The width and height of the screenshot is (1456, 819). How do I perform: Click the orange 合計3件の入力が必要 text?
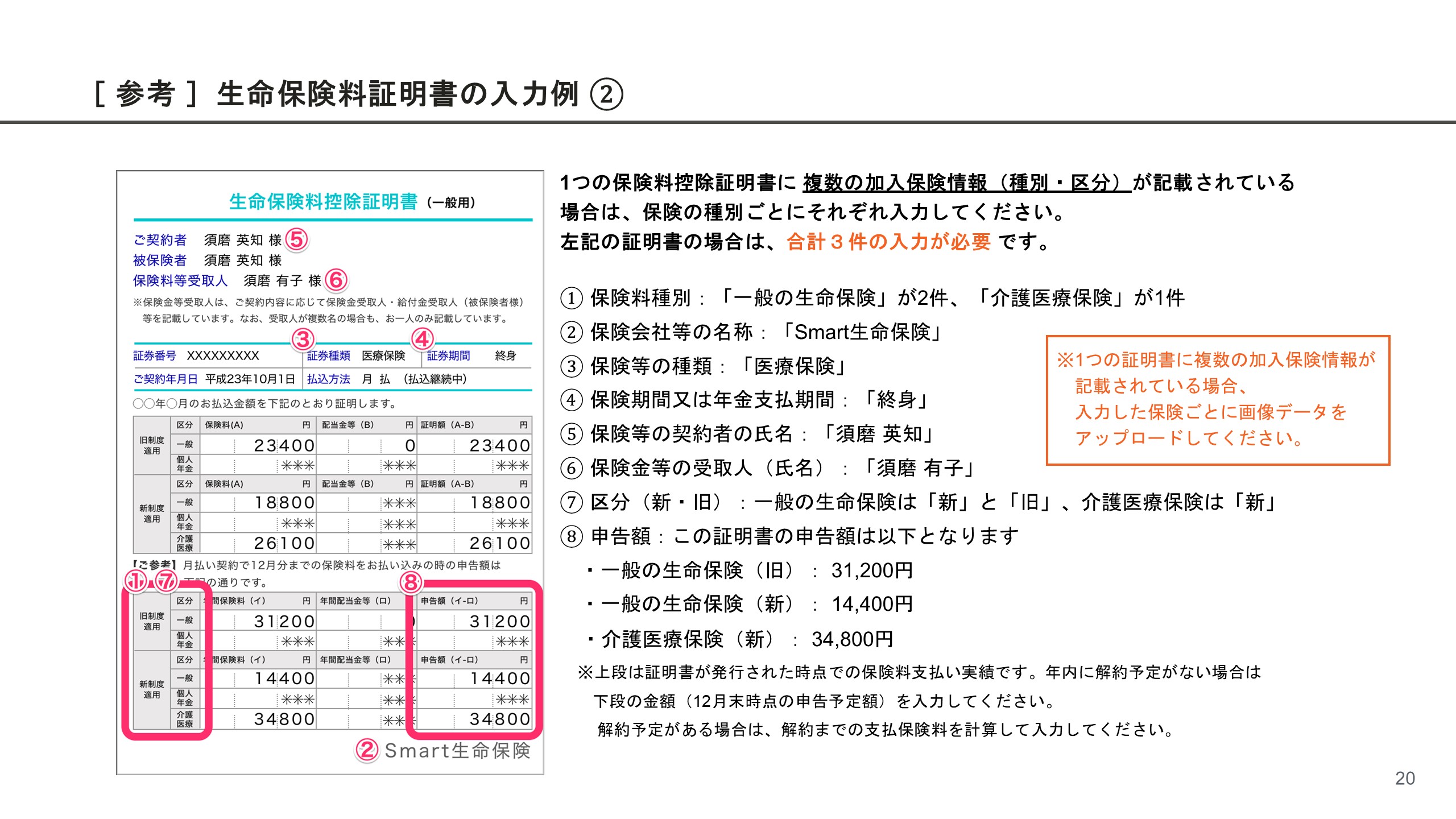888,242
